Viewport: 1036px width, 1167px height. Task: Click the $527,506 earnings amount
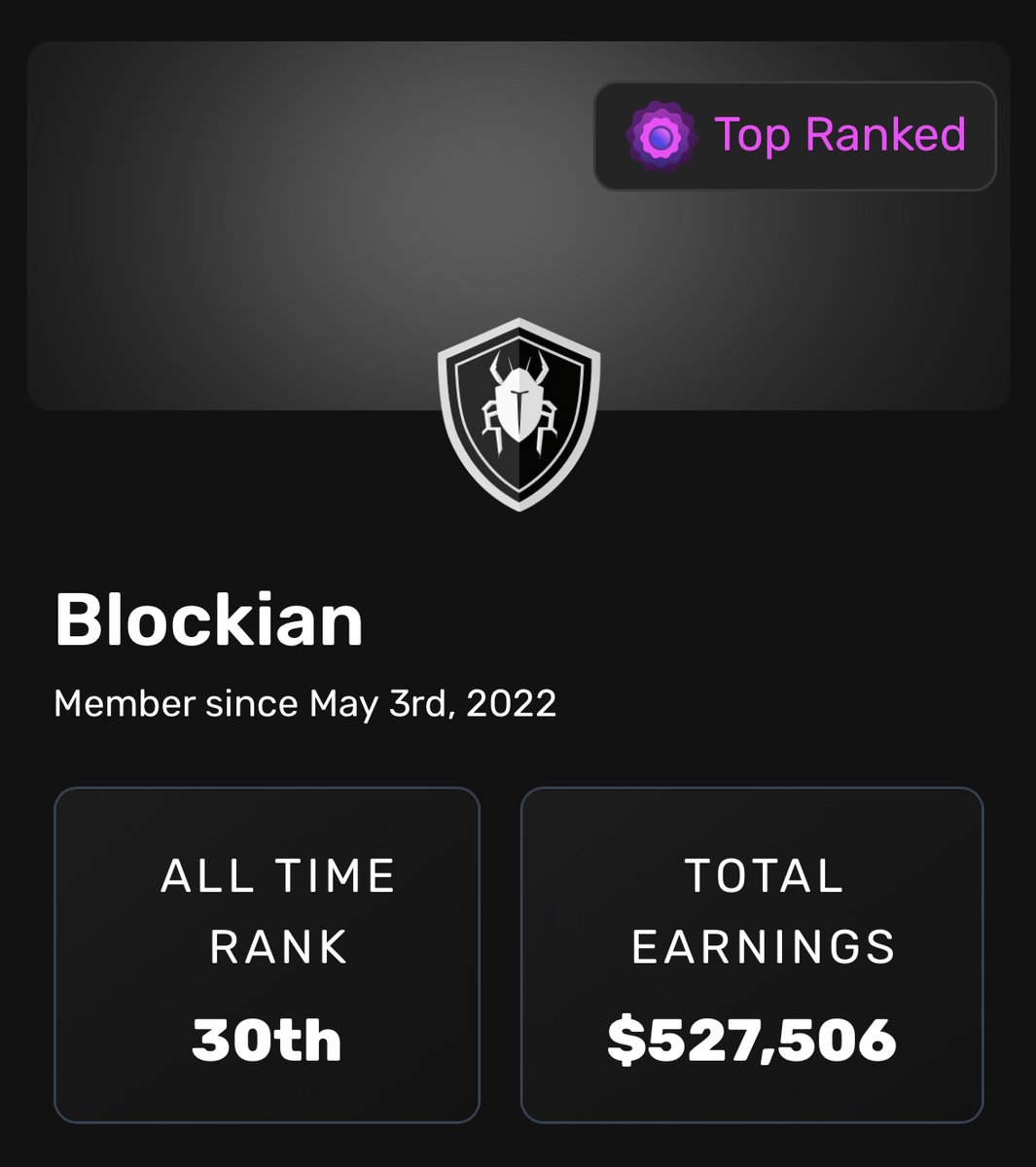point(752,1040)
